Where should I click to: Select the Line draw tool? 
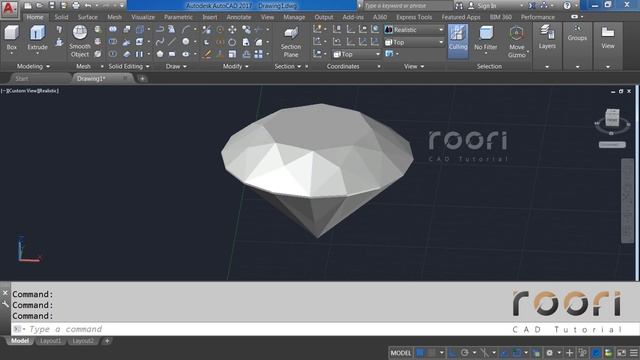(x=172, y=42)
